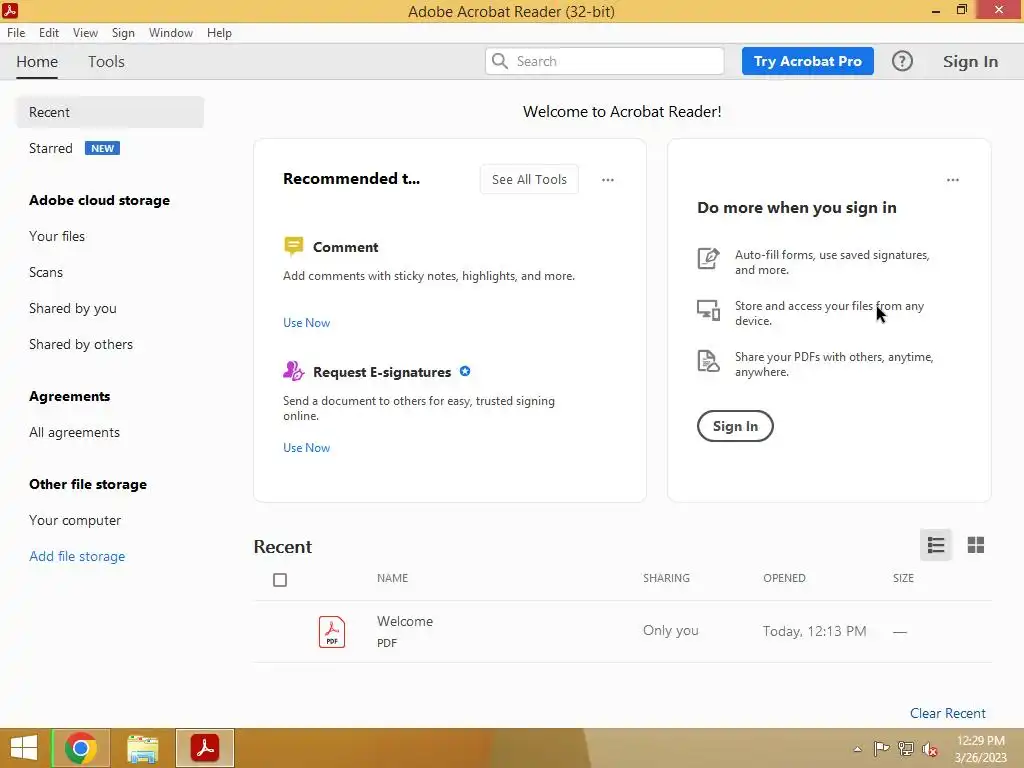Sort recent files by NAME column
1024x768 pixels.
pos(392,578)
